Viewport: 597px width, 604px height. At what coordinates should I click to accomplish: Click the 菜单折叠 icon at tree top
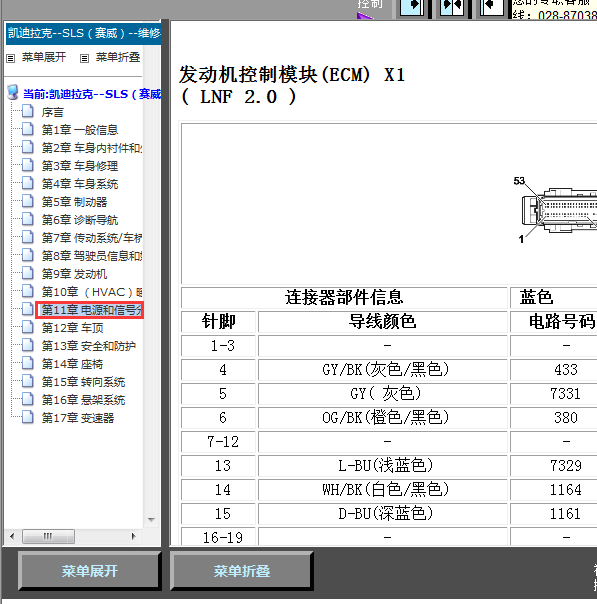pos(84,58)
